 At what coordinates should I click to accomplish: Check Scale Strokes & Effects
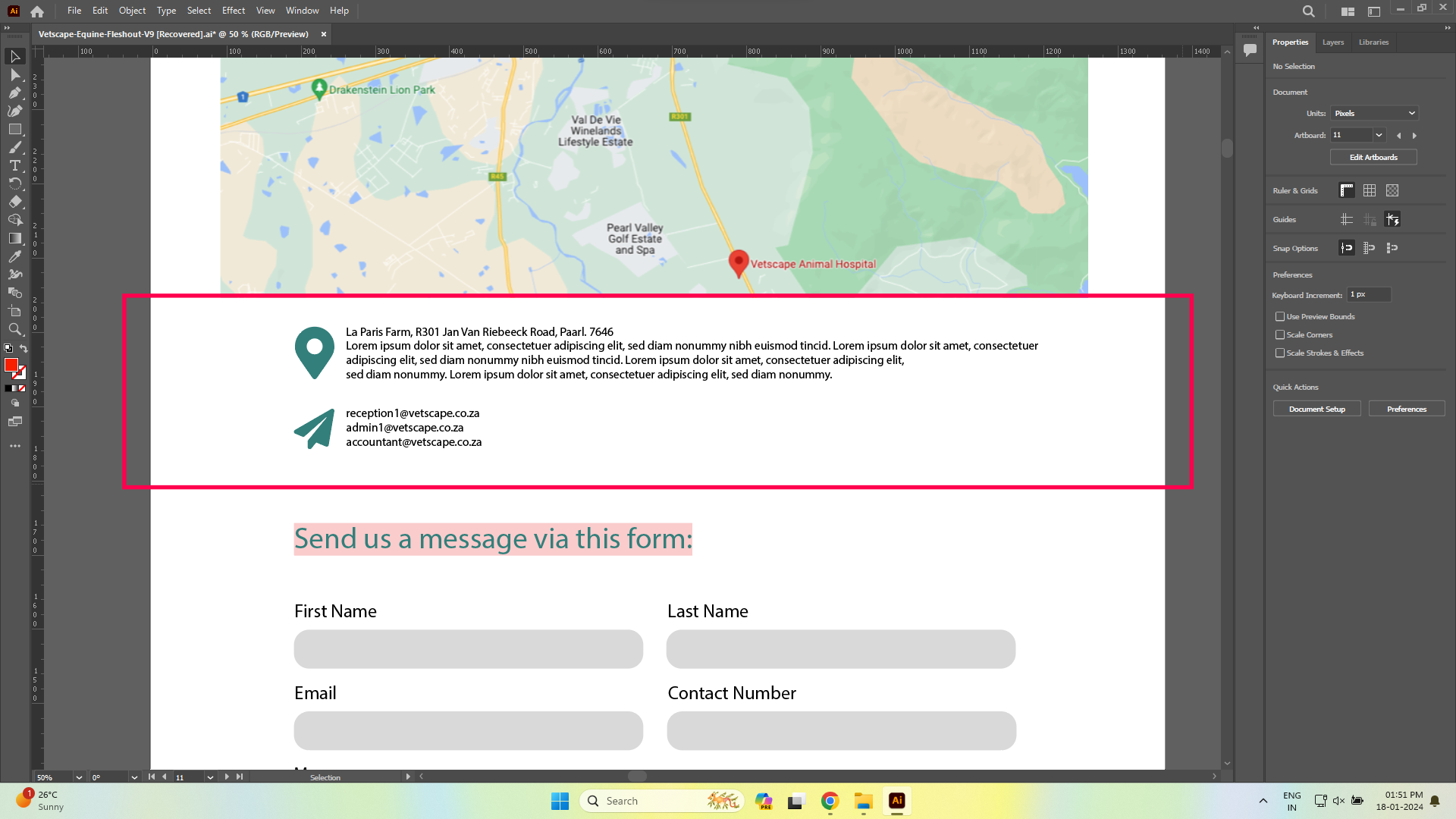pyautogui.click(x=1280, y=353)
